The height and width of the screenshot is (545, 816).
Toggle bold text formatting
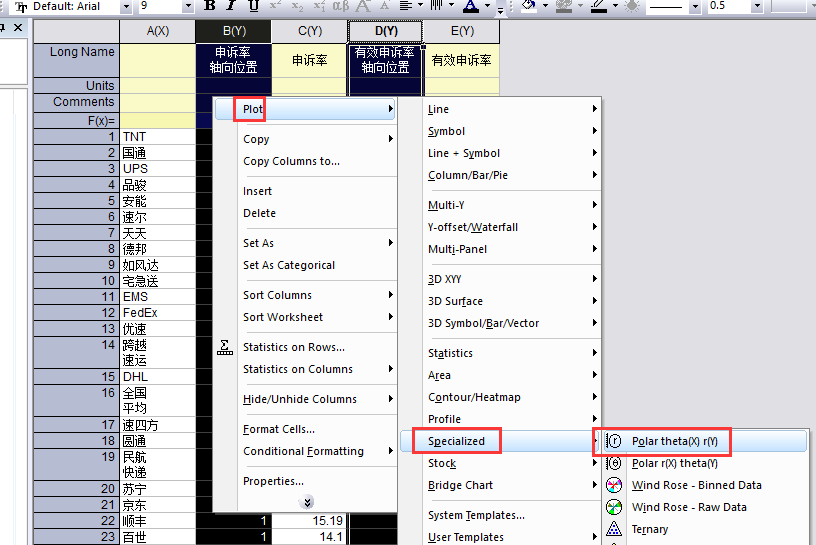point(210,6)
